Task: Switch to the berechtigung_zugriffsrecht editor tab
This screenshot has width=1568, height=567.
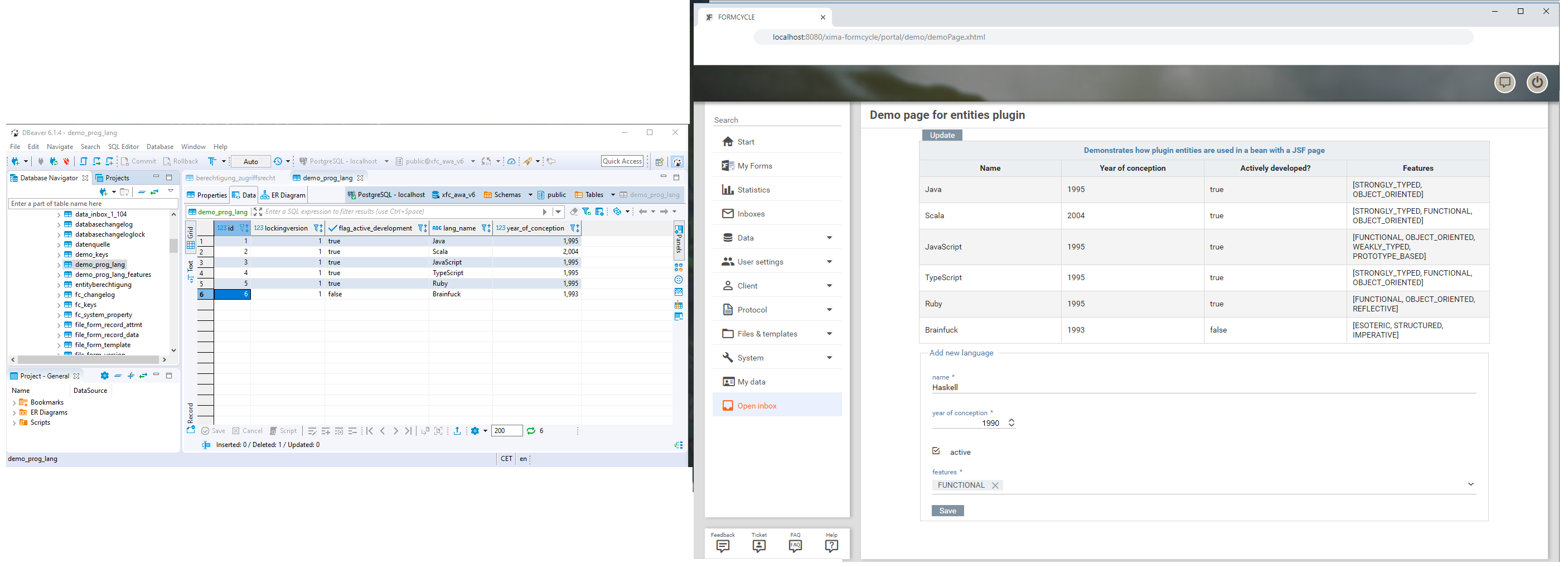Action: (231, 178)
